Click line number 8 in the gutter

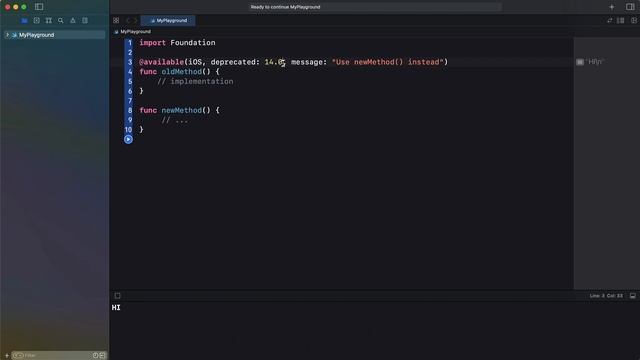130,110
